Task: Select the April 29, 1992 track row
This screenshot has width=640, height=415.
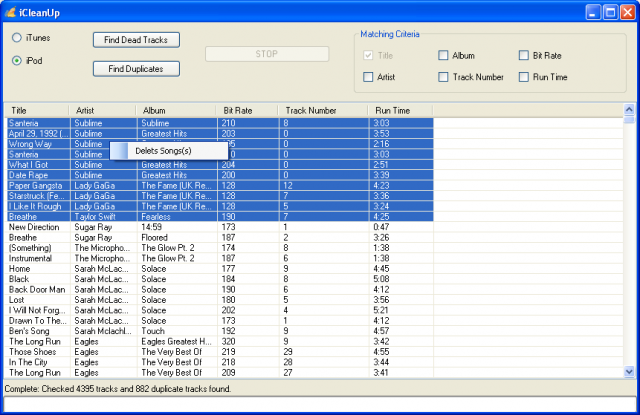Action: (x=220, y=133)
